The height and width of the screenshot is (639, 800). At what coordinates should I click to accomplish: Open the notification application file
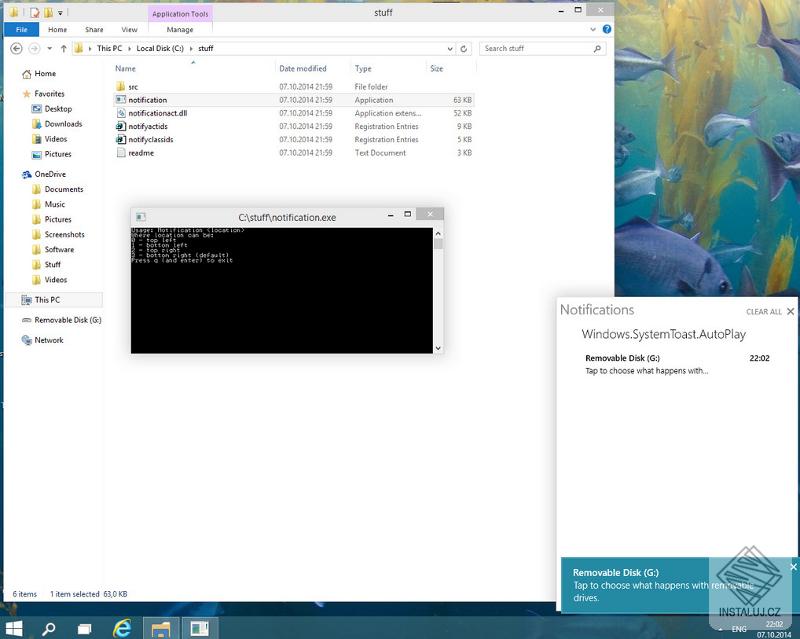coord(147,100)
